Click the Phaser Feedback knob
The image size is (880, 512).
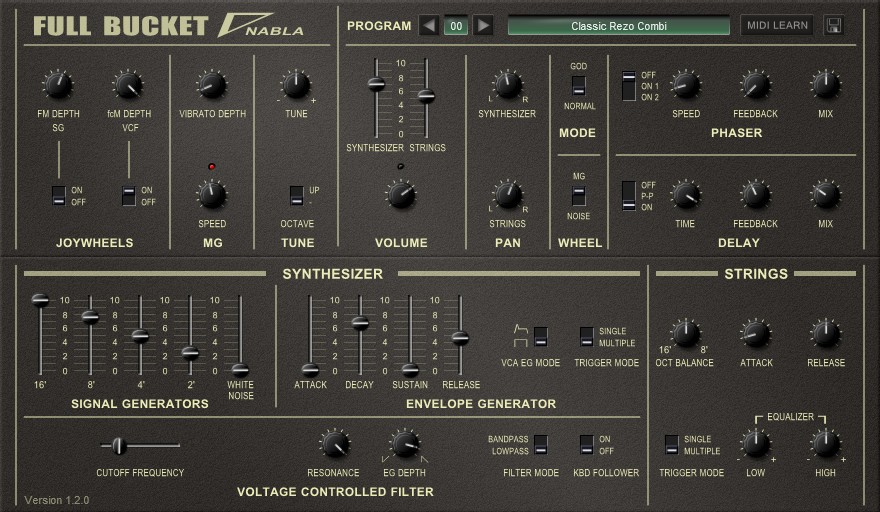pos(755,85)
